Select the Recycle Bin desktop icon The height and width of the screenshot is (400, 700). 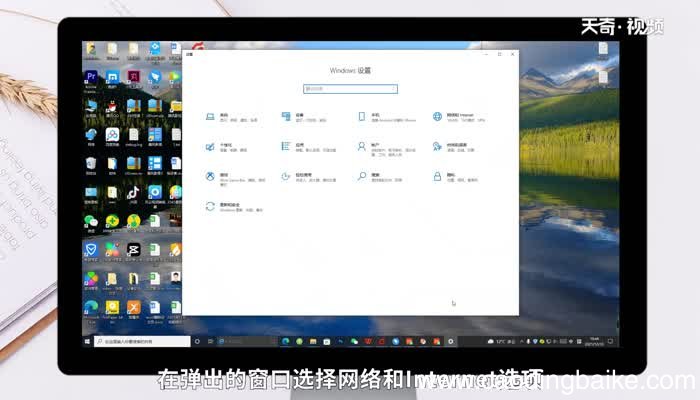click(x=91, y=165)
